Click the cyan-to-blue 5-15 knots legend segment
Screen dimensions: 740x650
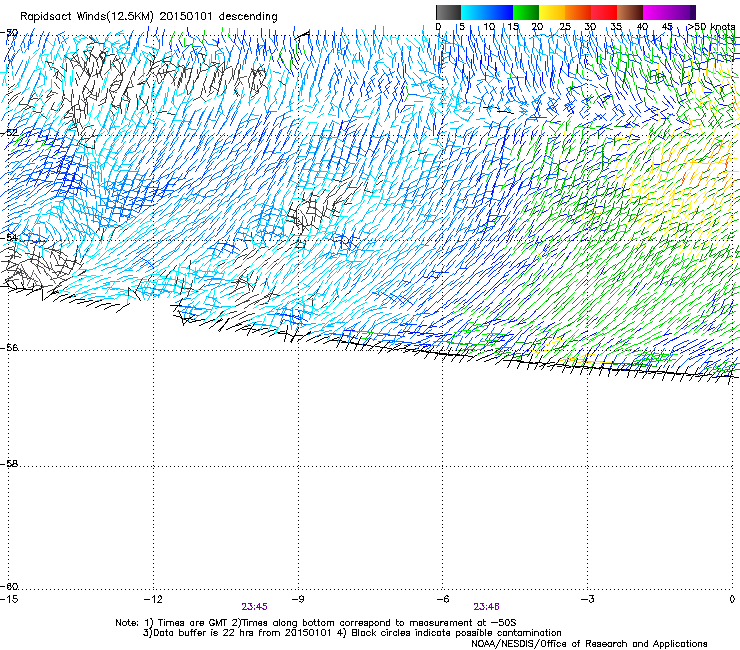point(487,12)
